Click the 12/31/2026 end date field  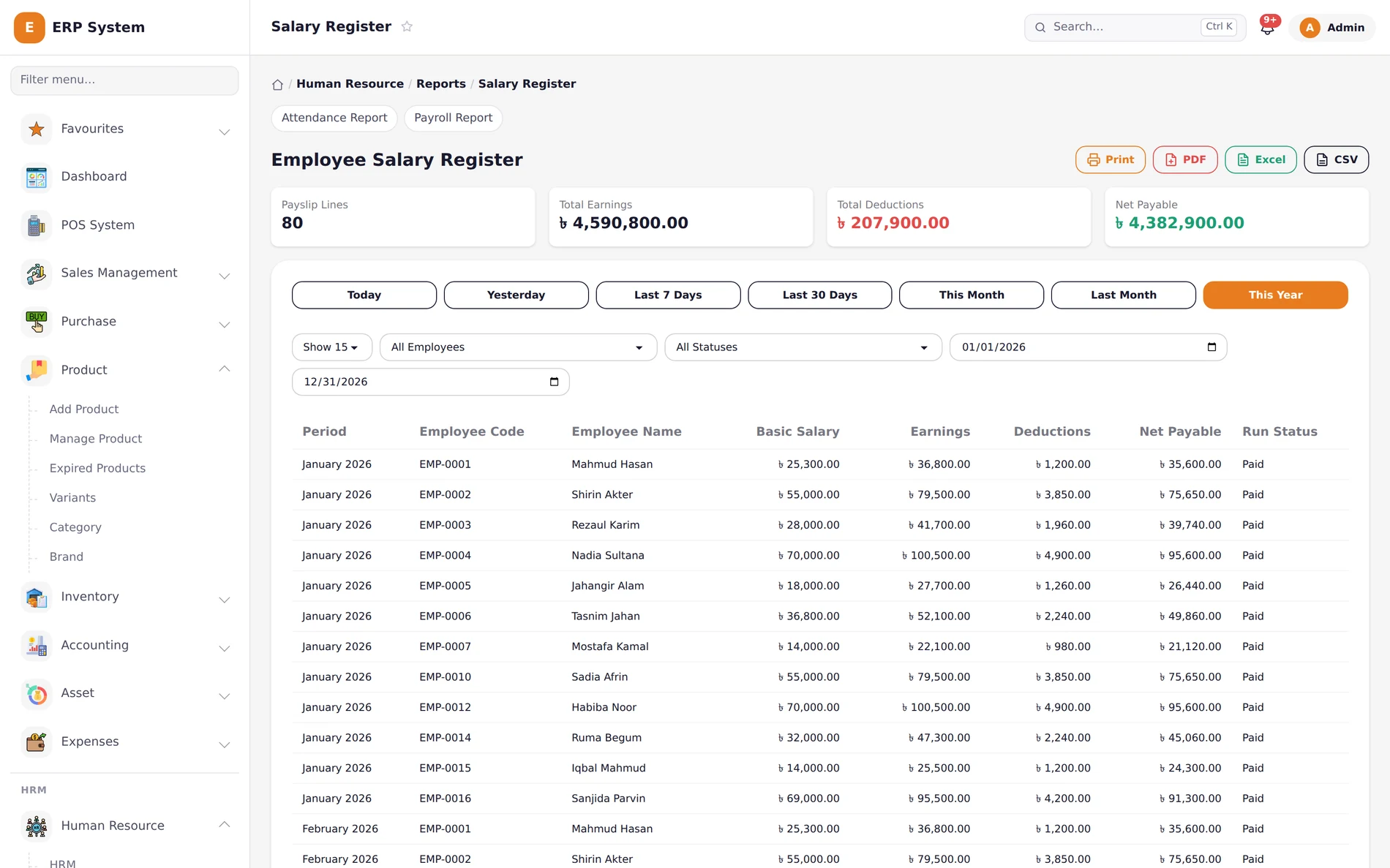pyautogui.click(x=430, y=382)
